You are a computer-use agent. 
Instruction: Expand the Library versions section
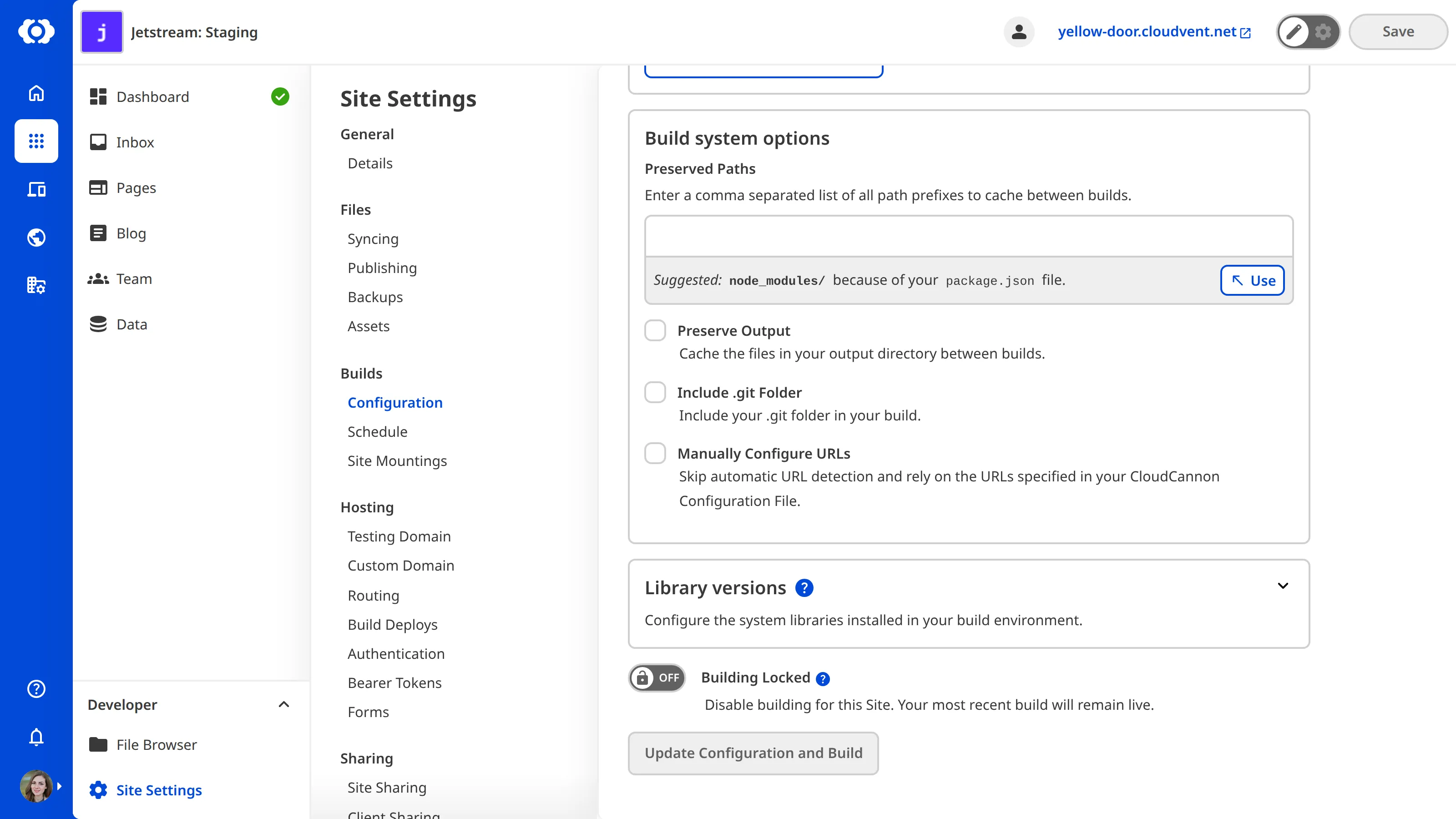pyautogui.click(x=1283, y=586)
